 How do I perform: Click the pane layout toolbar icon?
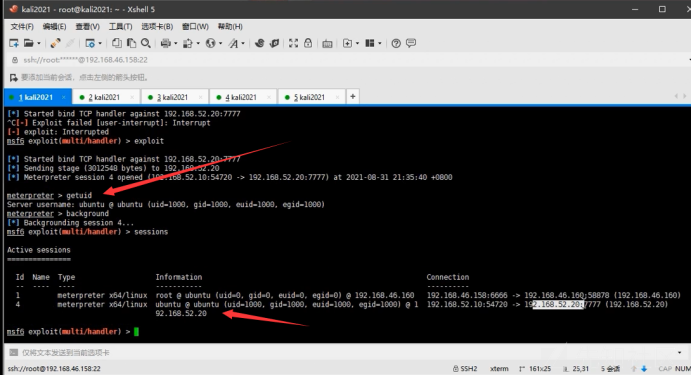(x=370, y=43)
